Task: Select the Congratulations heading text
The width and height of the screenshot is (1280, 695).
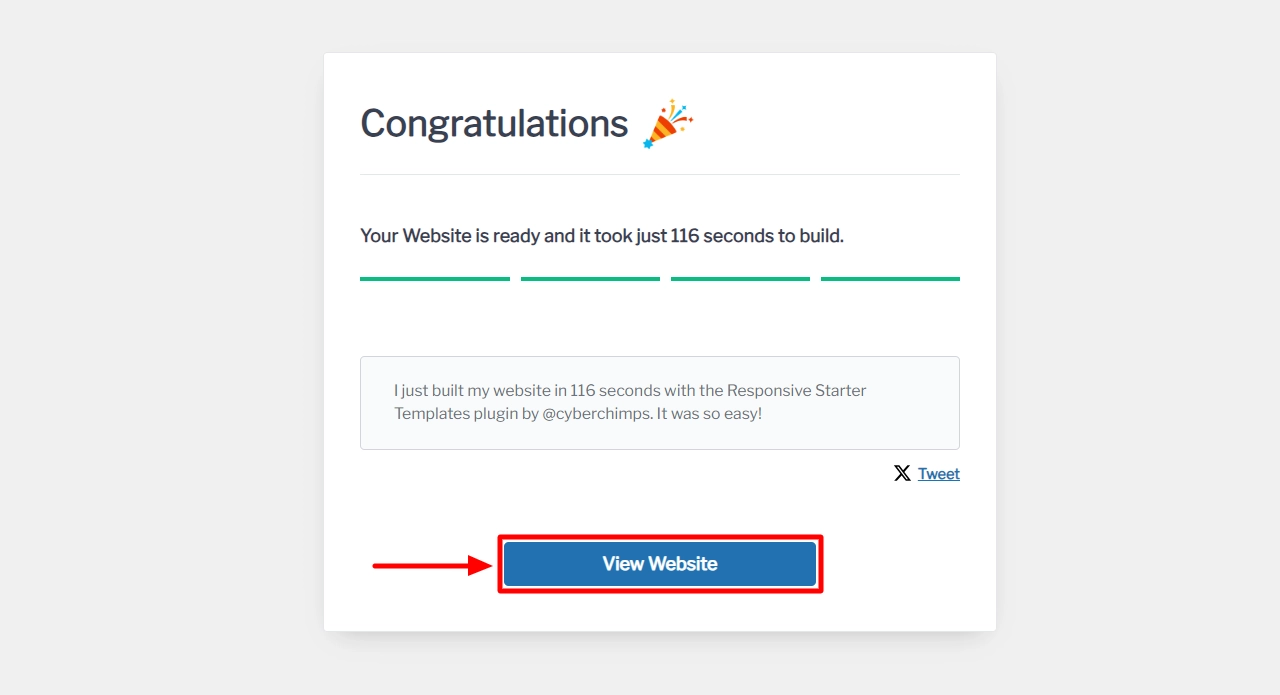Action: 493,122
